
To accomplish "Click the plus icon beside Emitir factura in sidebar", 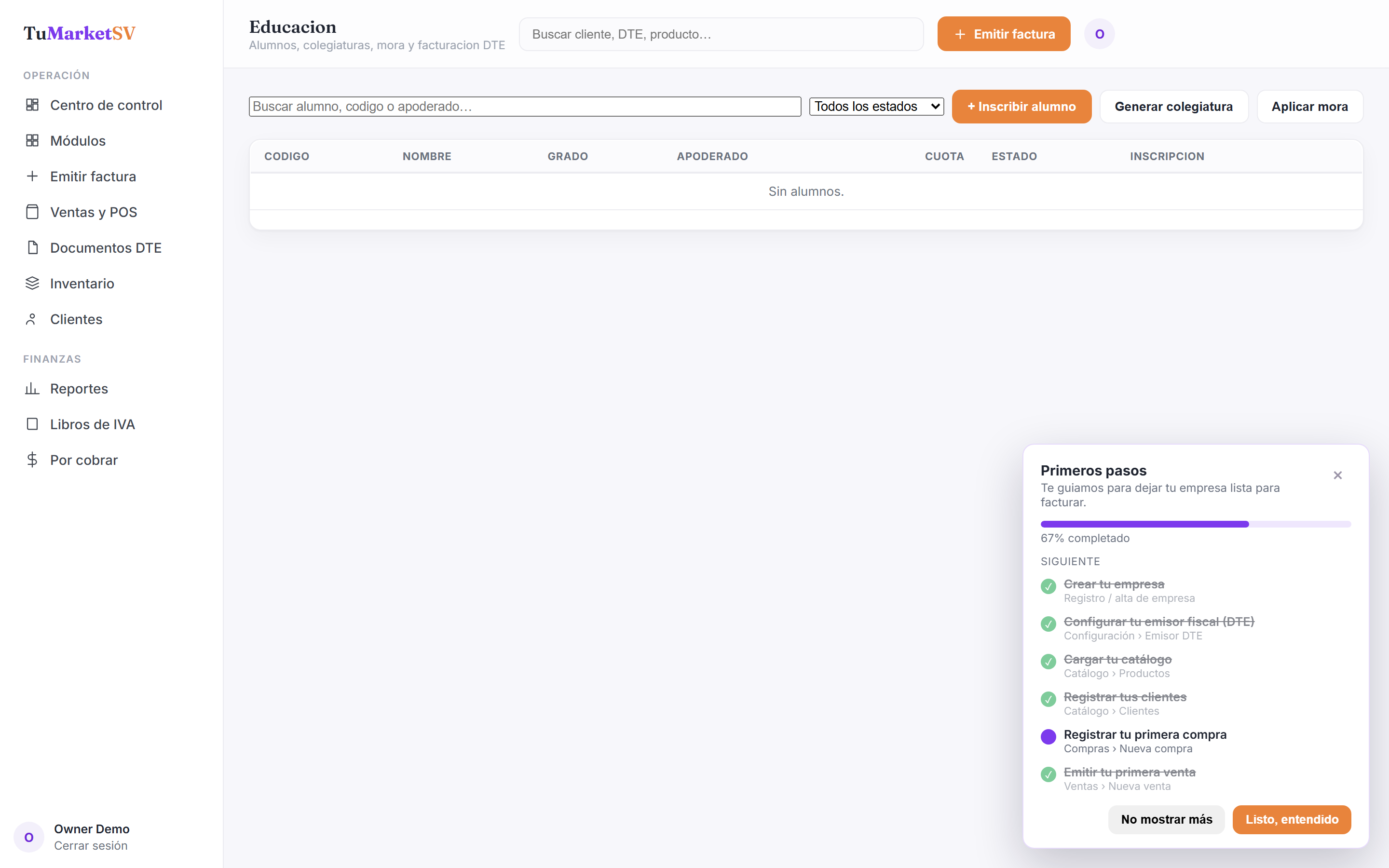I will tap(32, 176).
